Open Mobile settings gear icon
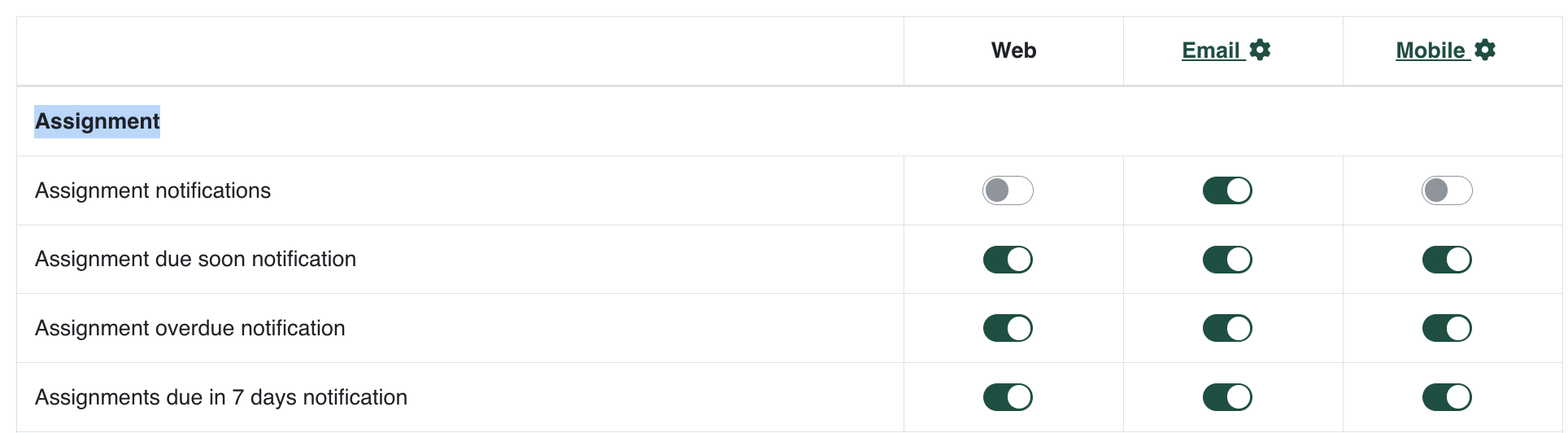The height and width of the screenshot is (433, 1568). click(1485, 50)
